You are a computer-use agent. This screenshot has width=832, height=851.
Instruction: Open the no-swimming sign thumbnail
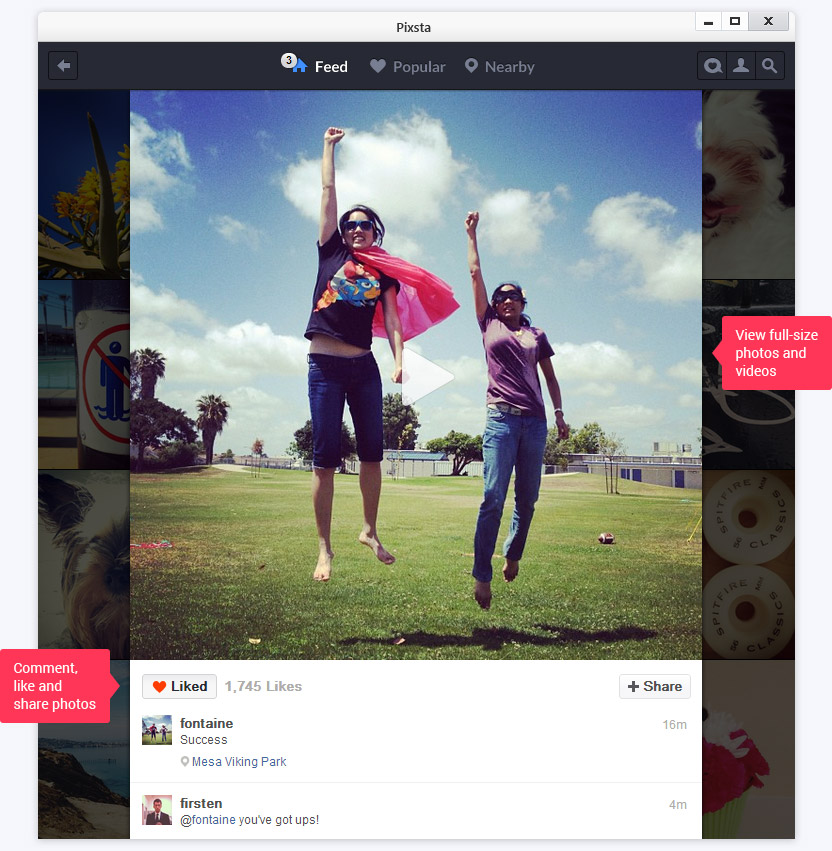click(84, 374)
